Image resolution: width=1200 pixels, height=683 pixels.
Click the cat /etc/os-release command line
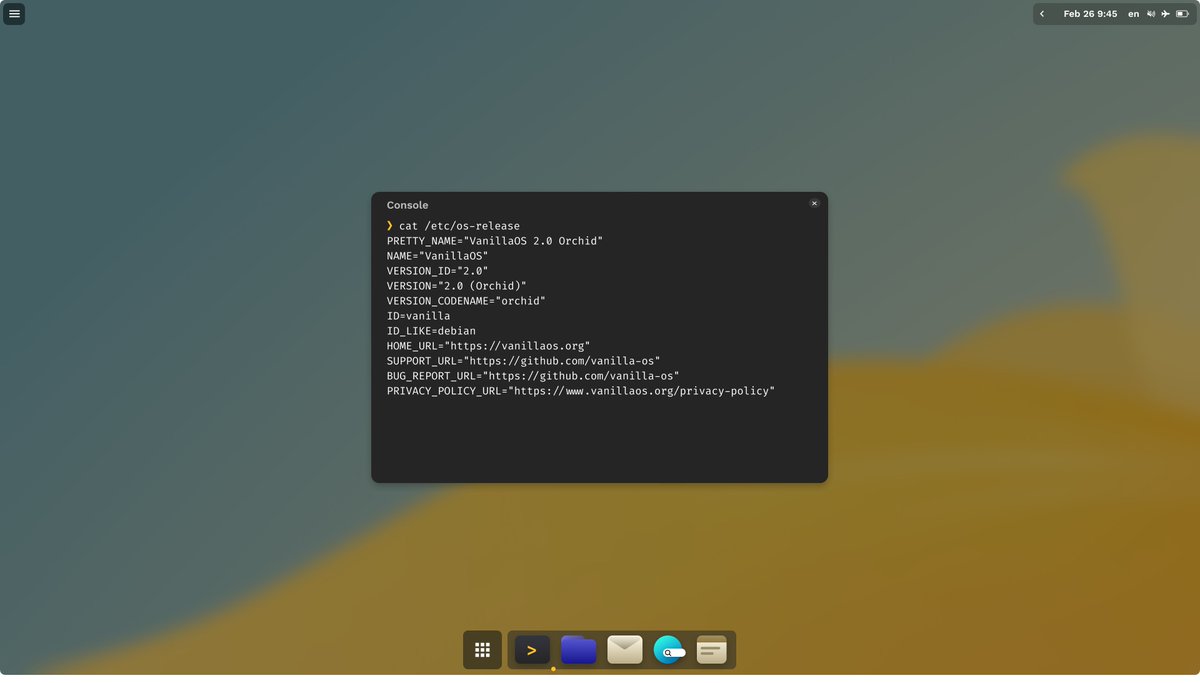pos(453,226)
